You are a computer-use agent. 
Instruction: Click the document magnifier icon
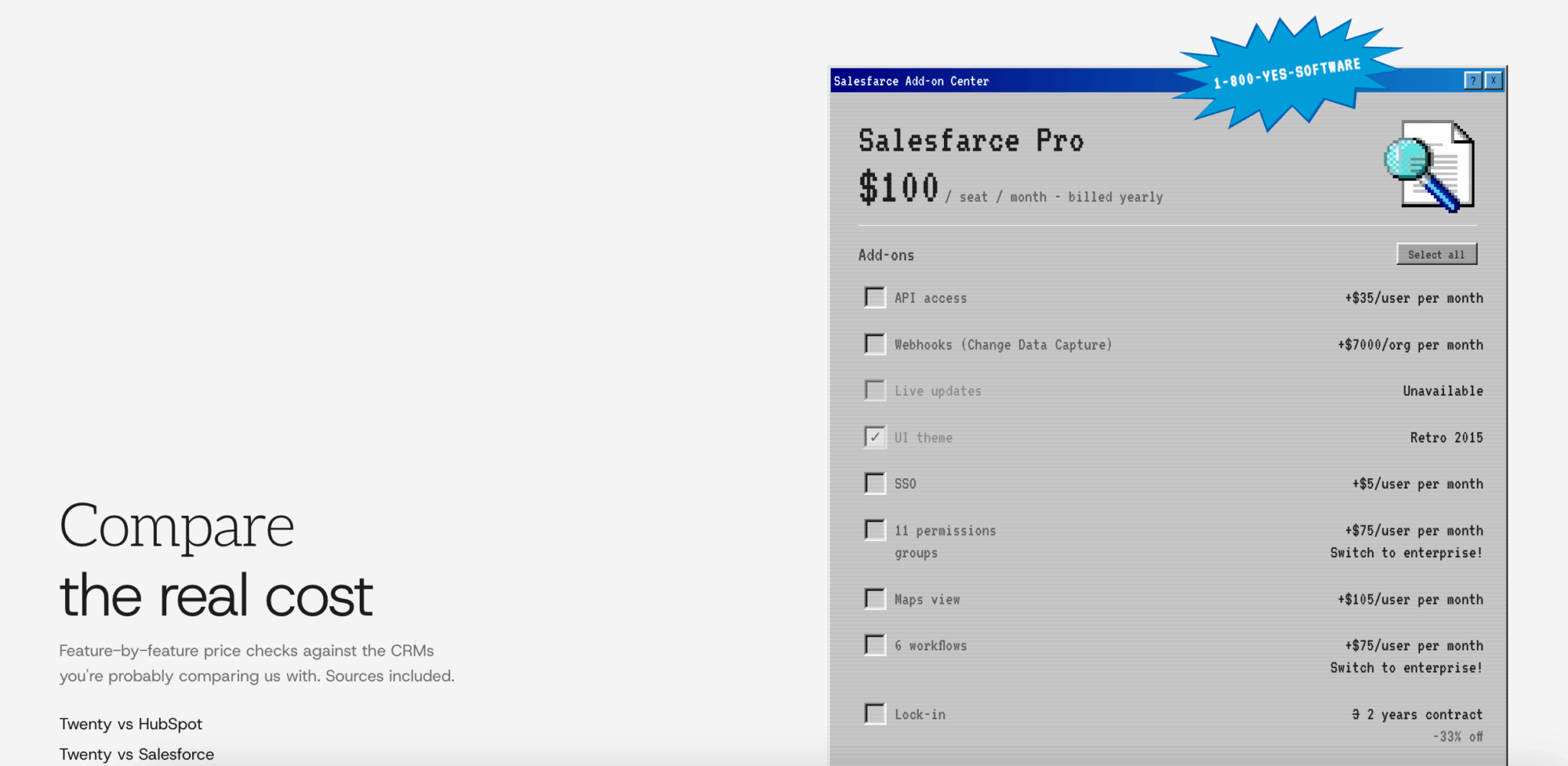(1429, 165)
